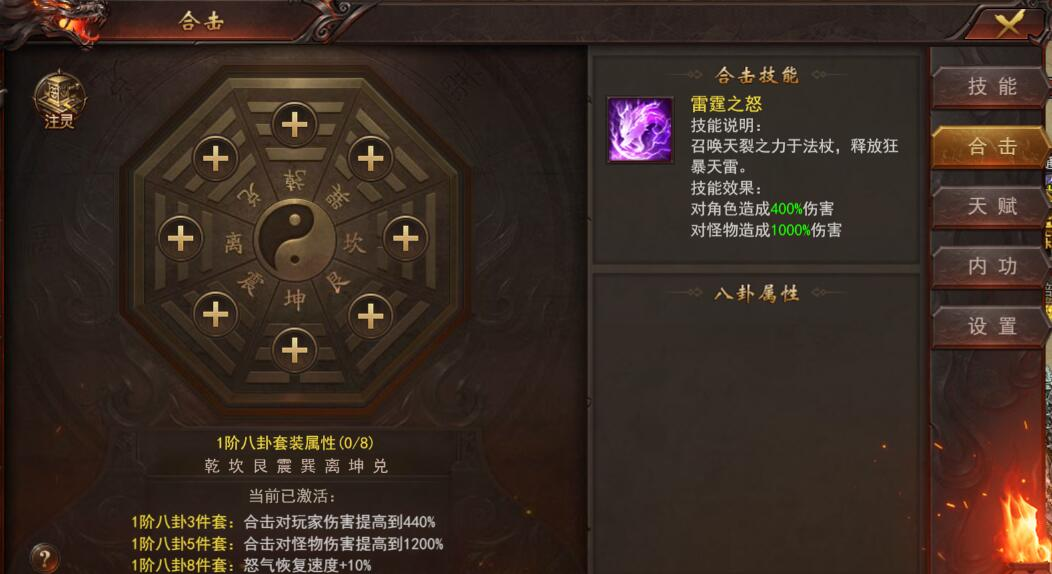Add equipment to the 巽 trigram slot
The width and height of the screenshot is (1052, 574).
click(370, 158)
